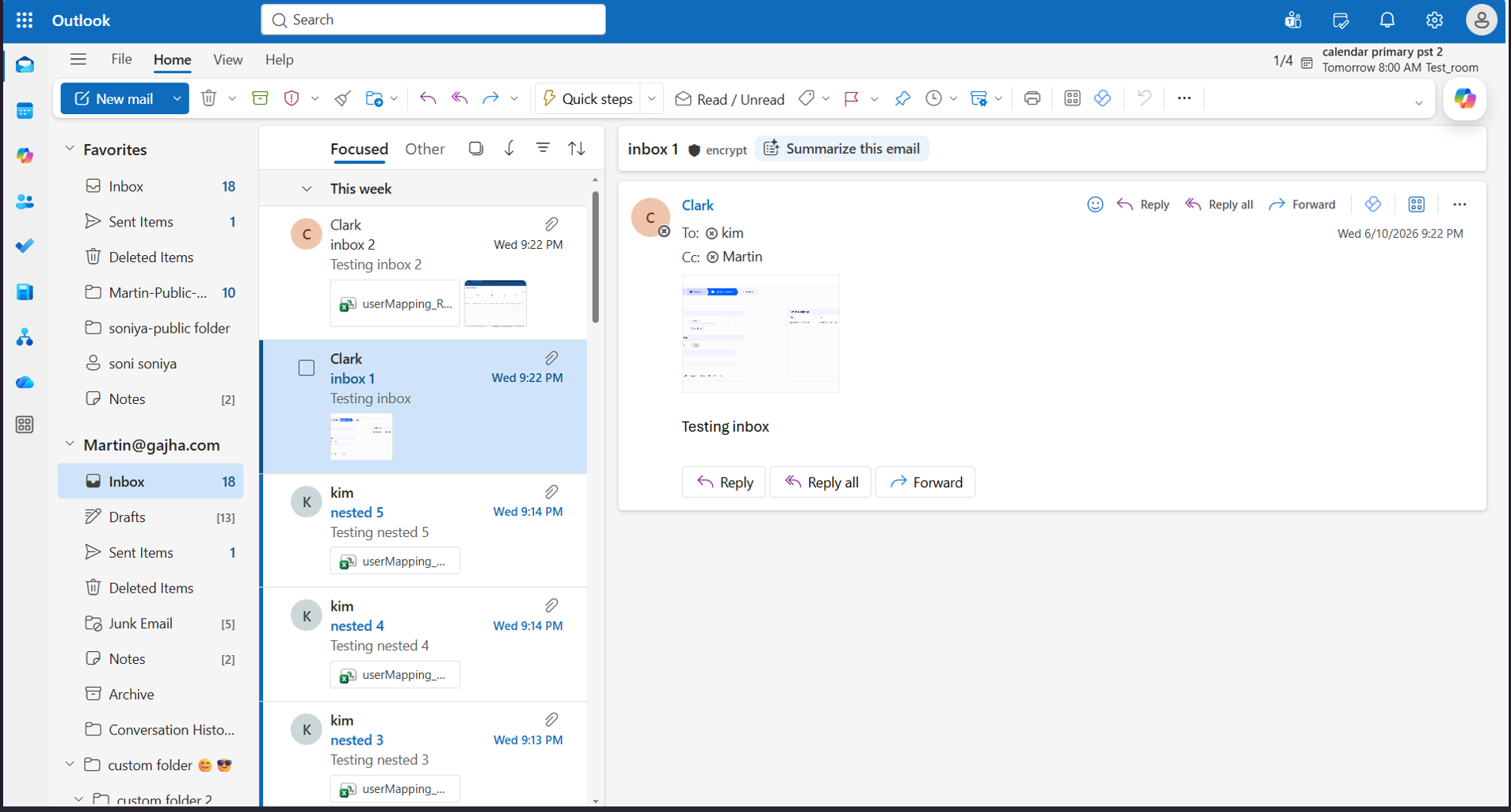
Task: Collapse the Favorites section
Action: tap(70, 149)
